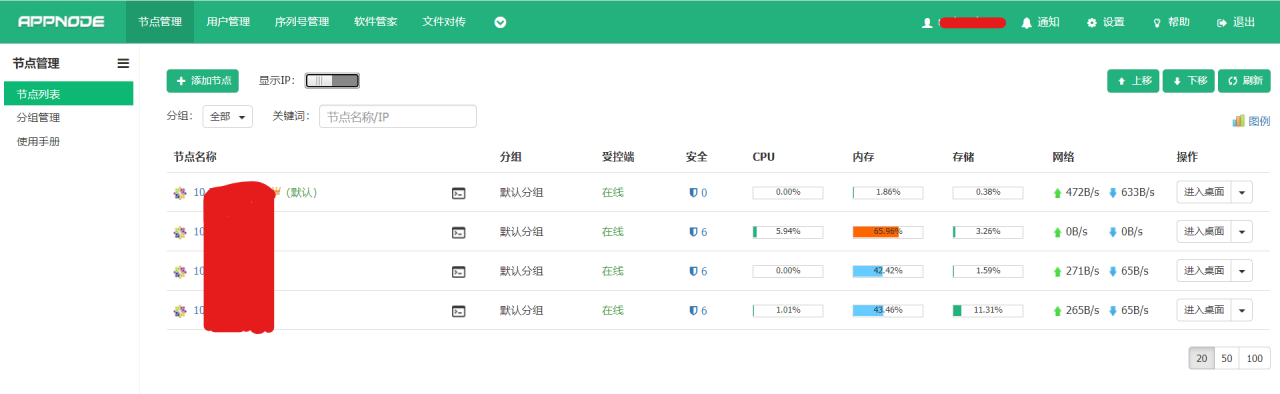Click the 添加节点 button
The image size is (1280, 394).
[x=203, y=81]
